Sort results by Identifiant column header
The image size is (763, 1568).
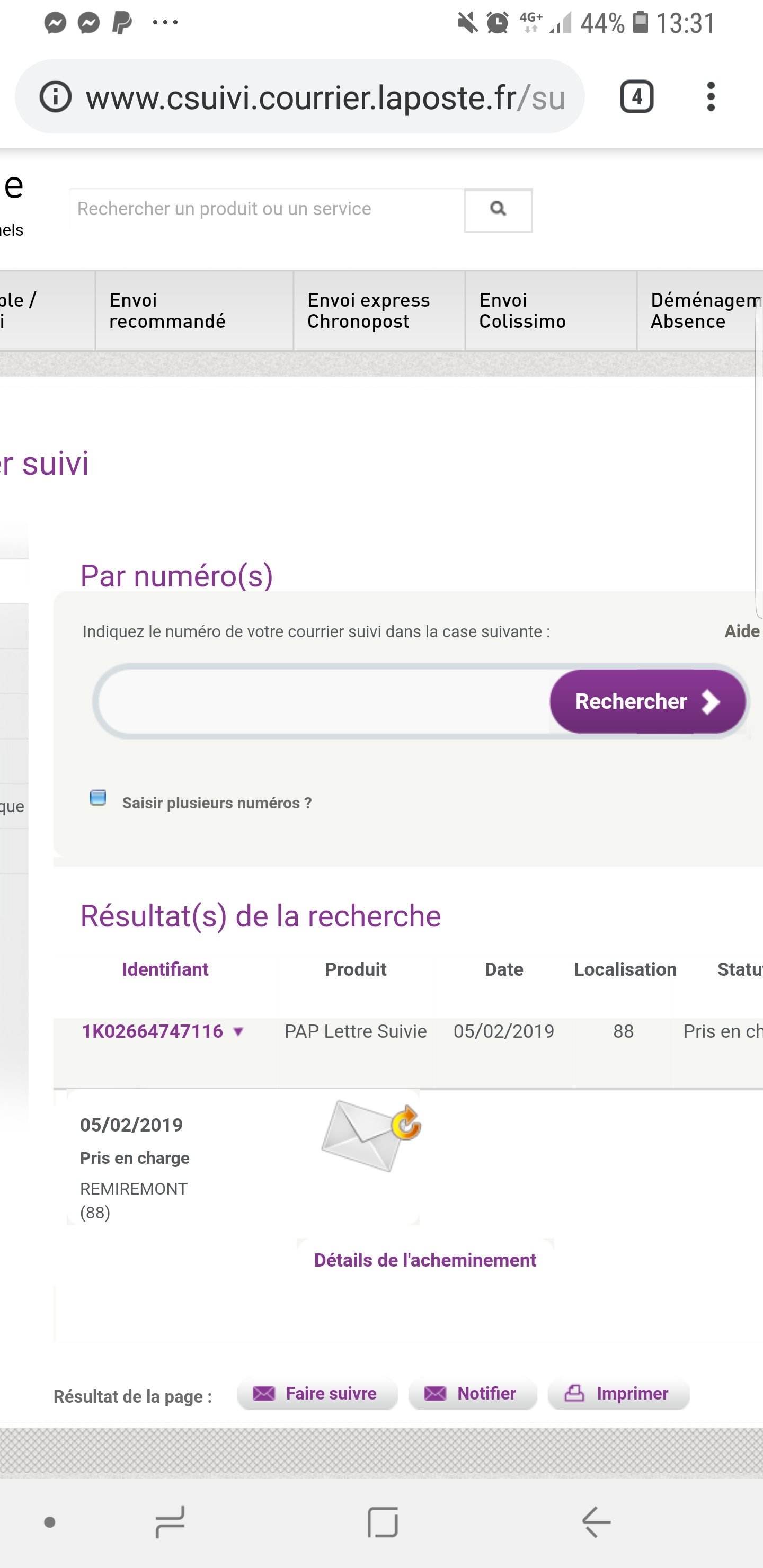[165, 969]
